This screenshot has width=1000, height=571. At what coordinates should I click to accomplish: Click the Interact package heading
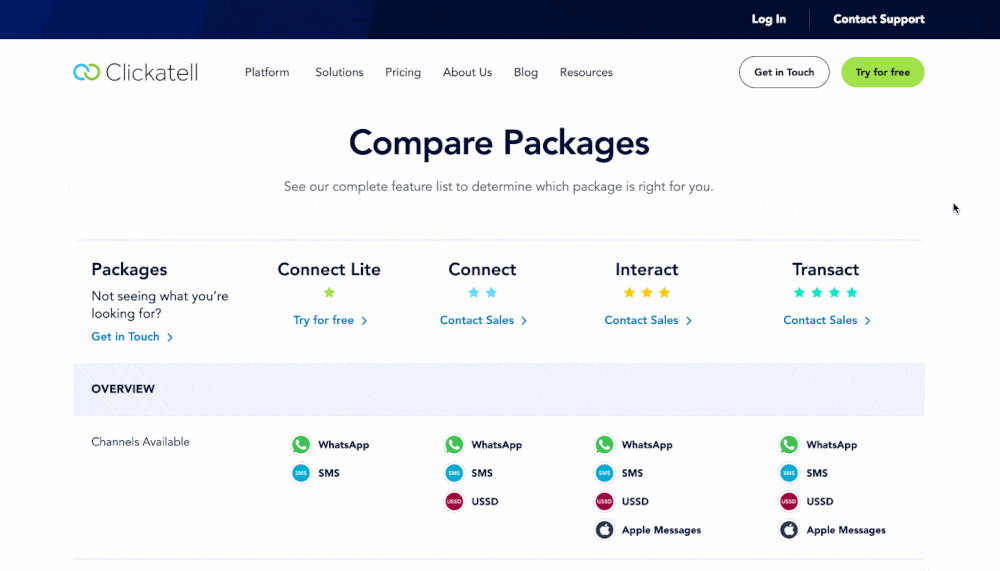[x=647, y=269]
